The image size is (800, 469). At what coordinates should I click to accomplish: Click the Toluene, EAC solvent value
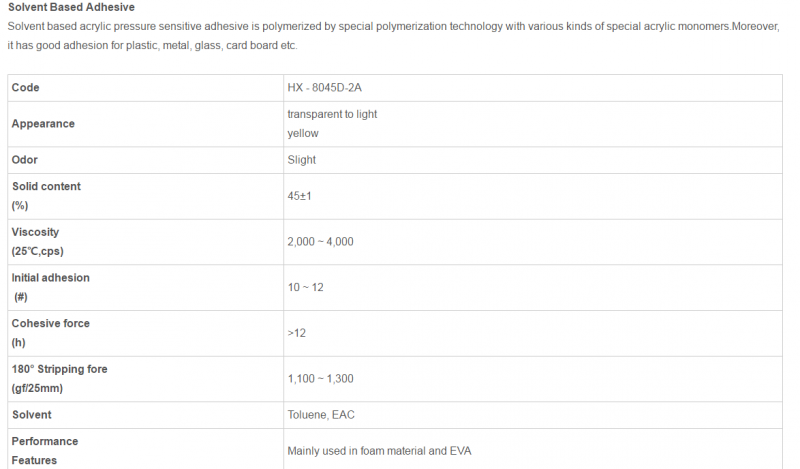(x=321, y=415)
